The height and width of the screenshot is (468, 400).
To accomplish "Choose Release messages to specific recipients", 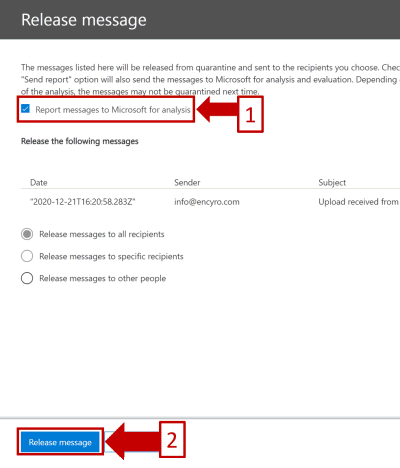I will pyautogui.click(x=27, y=256).
